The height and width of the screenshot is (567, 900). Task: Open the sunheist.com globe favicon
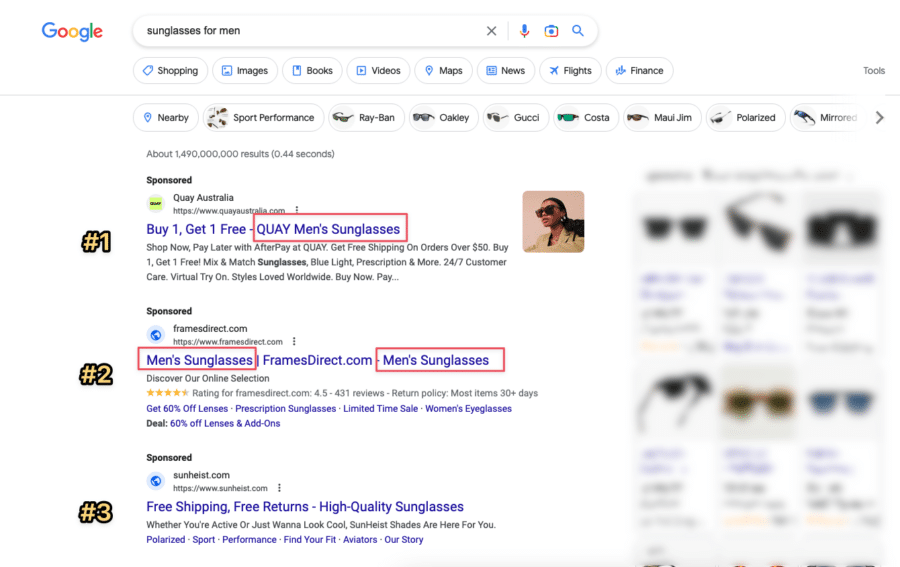click(156, 481)
